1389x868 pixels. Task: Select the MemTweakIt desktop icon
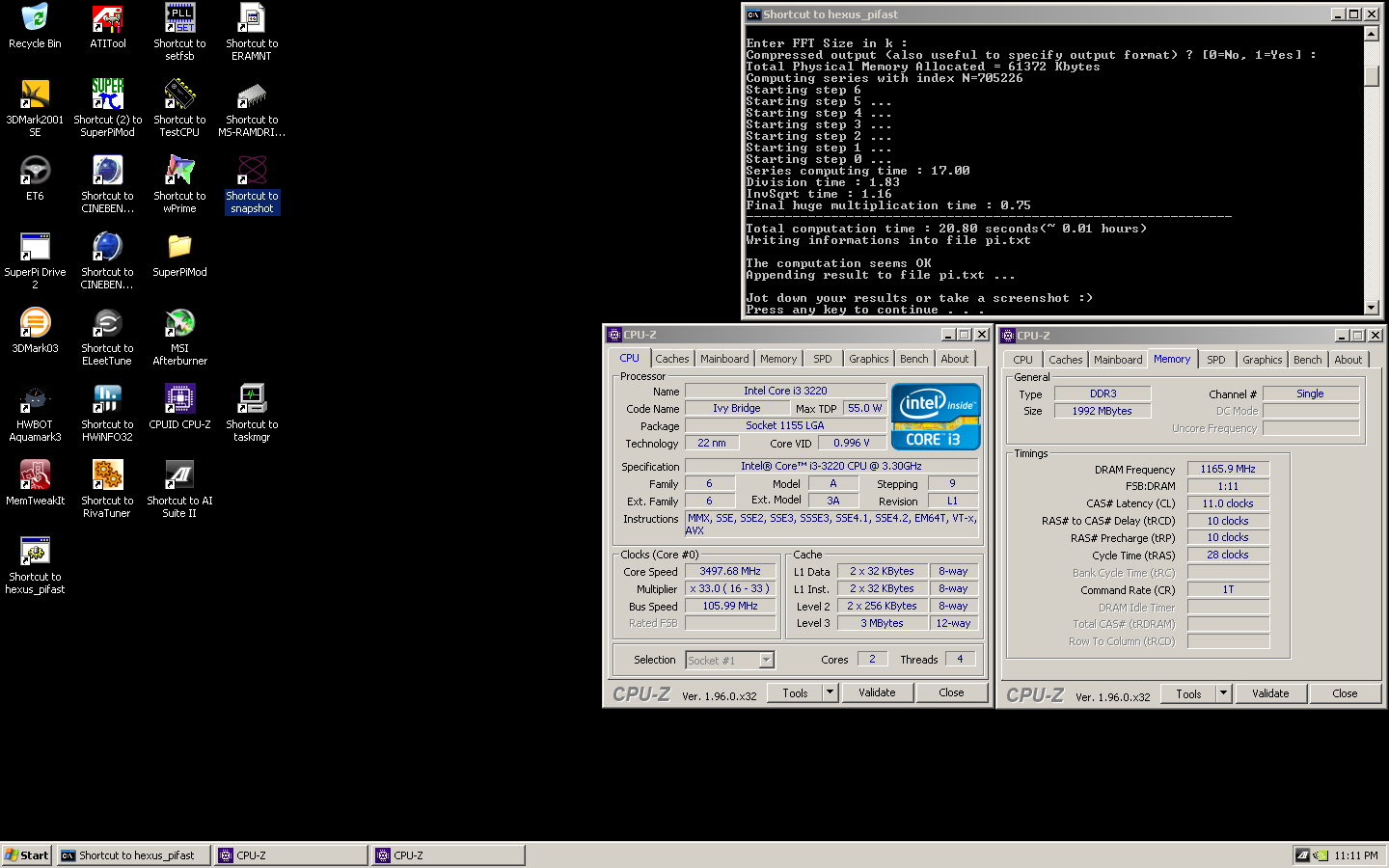click(x=35, y=484)
